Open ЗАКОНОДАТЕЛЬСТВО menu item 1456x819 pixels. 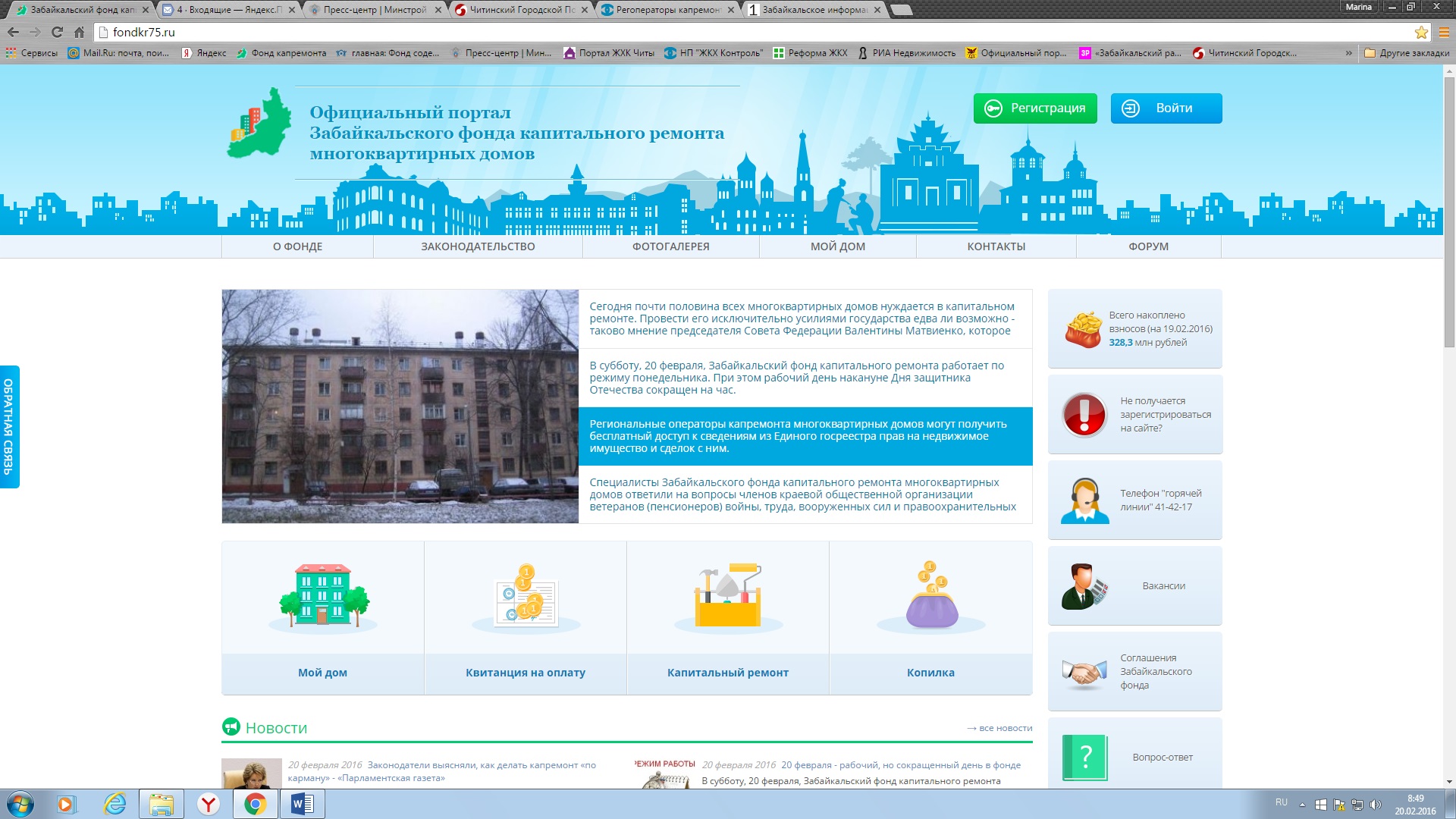click(x=478, y=246)
